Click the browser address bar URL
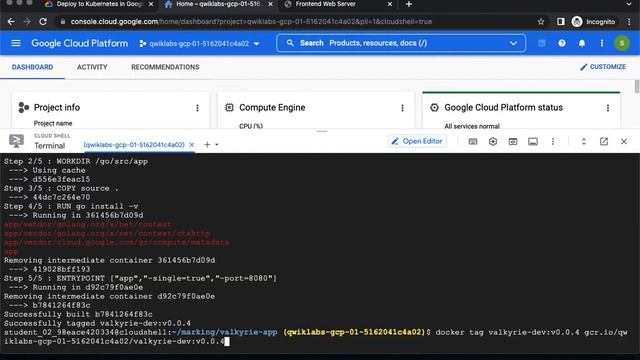This screenshot has height=360, width=640. (251, 22)
